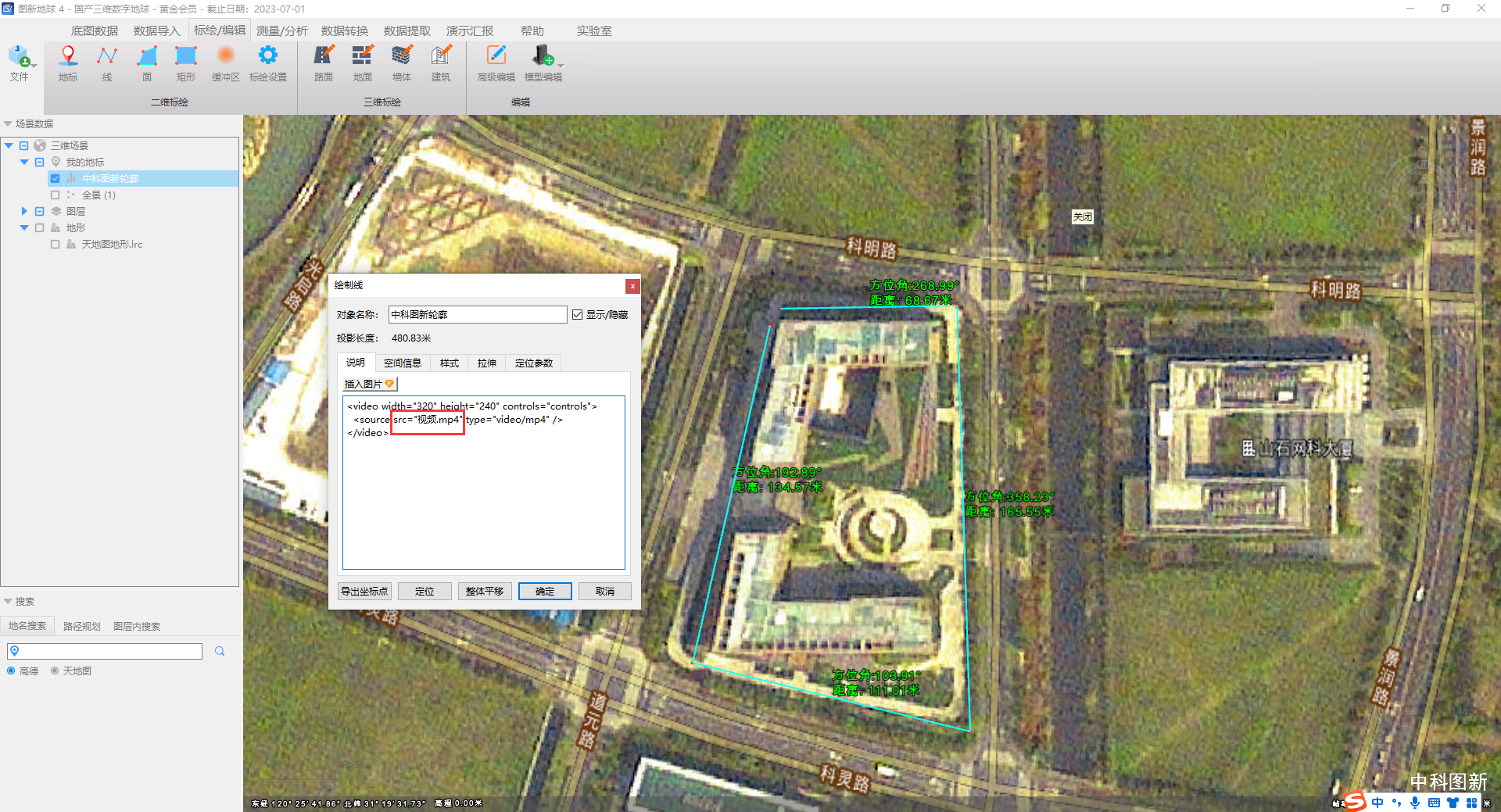Viewport: 1501px width, 812px height.
Task: Toggle 三维场景 tri-state checkbox
Action: 23,145
